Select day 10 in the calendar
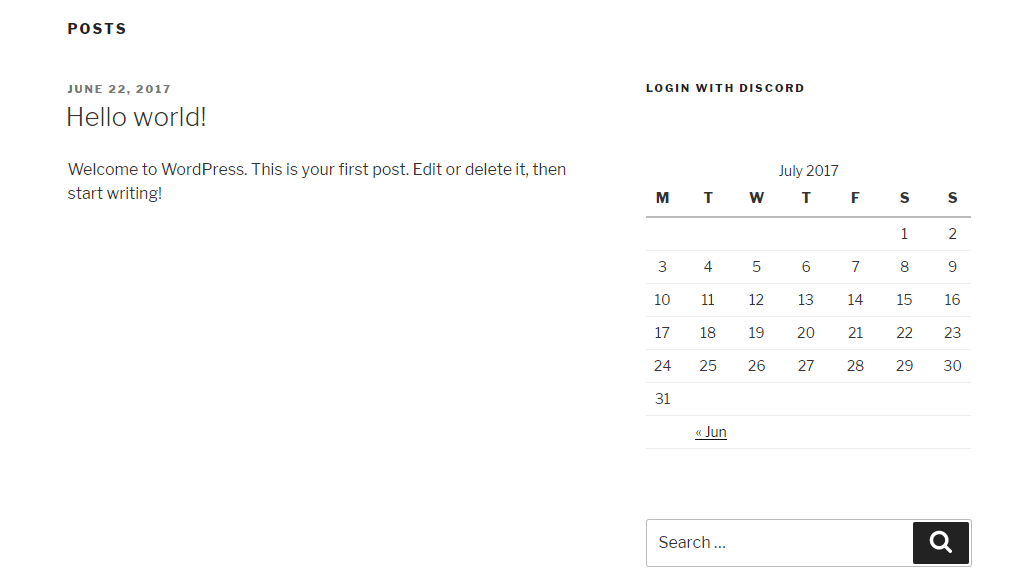1030x587 pixels. pos(662,300)
